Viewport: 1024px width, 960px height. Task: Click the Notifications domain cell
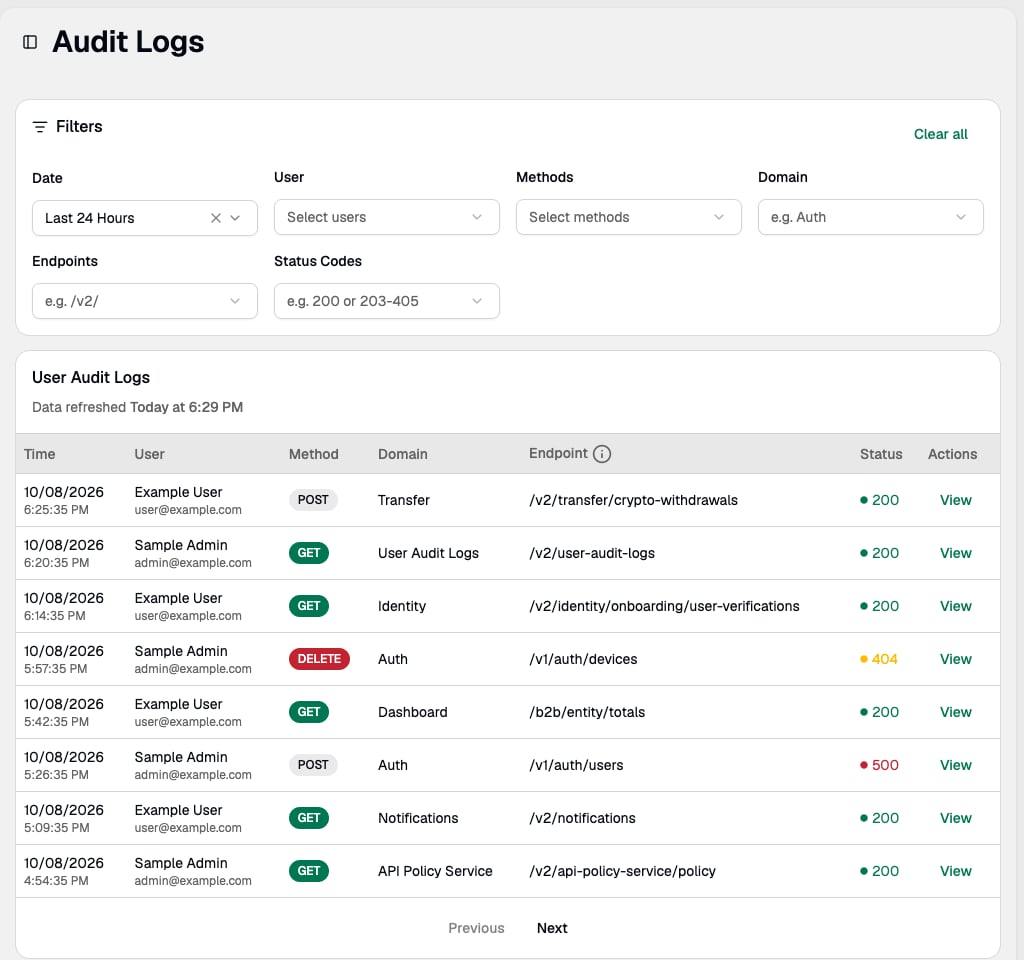tap(418, 818)
